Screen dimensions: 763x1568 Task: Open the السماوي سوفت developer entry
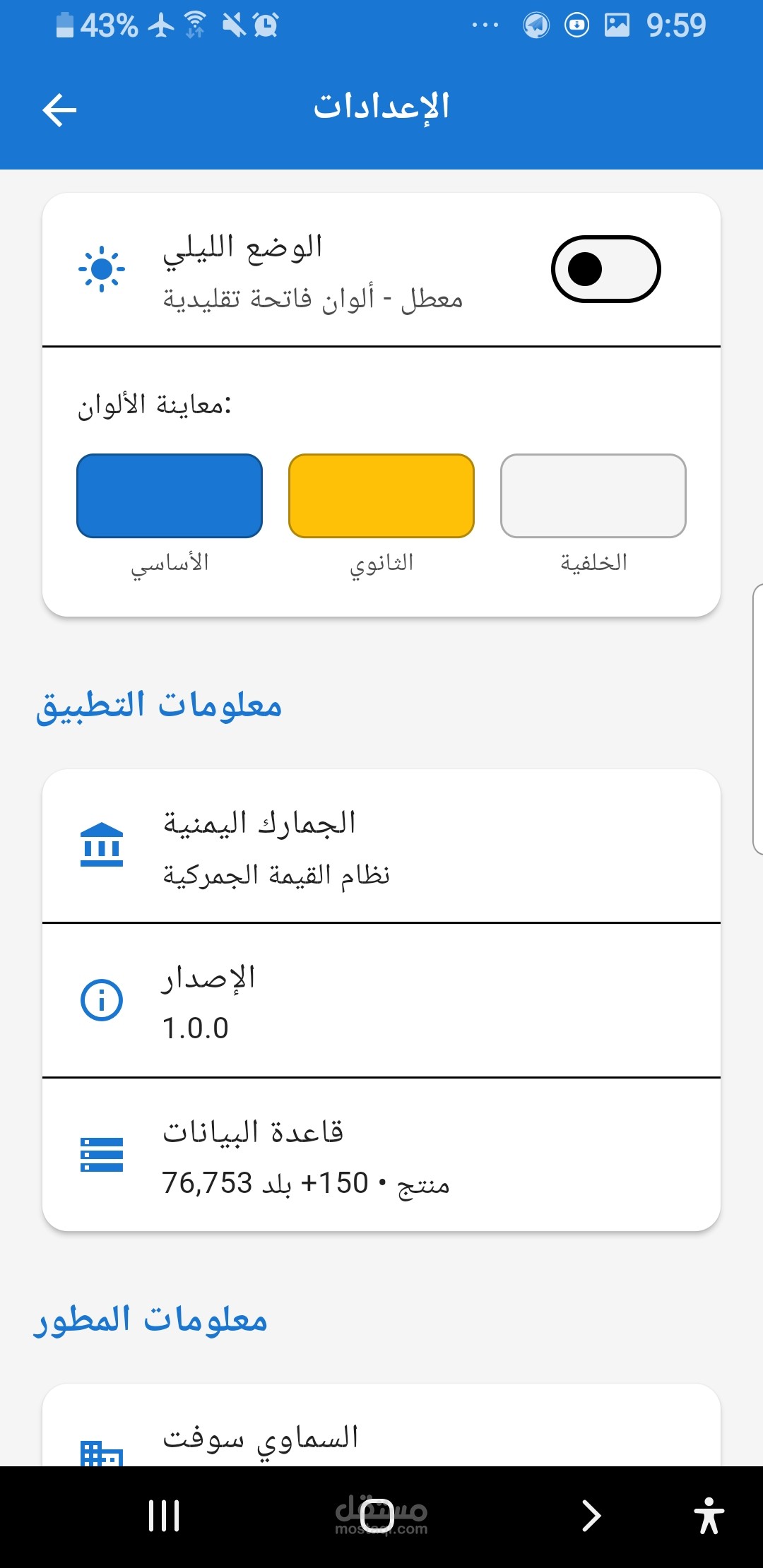pos(381,1425)
